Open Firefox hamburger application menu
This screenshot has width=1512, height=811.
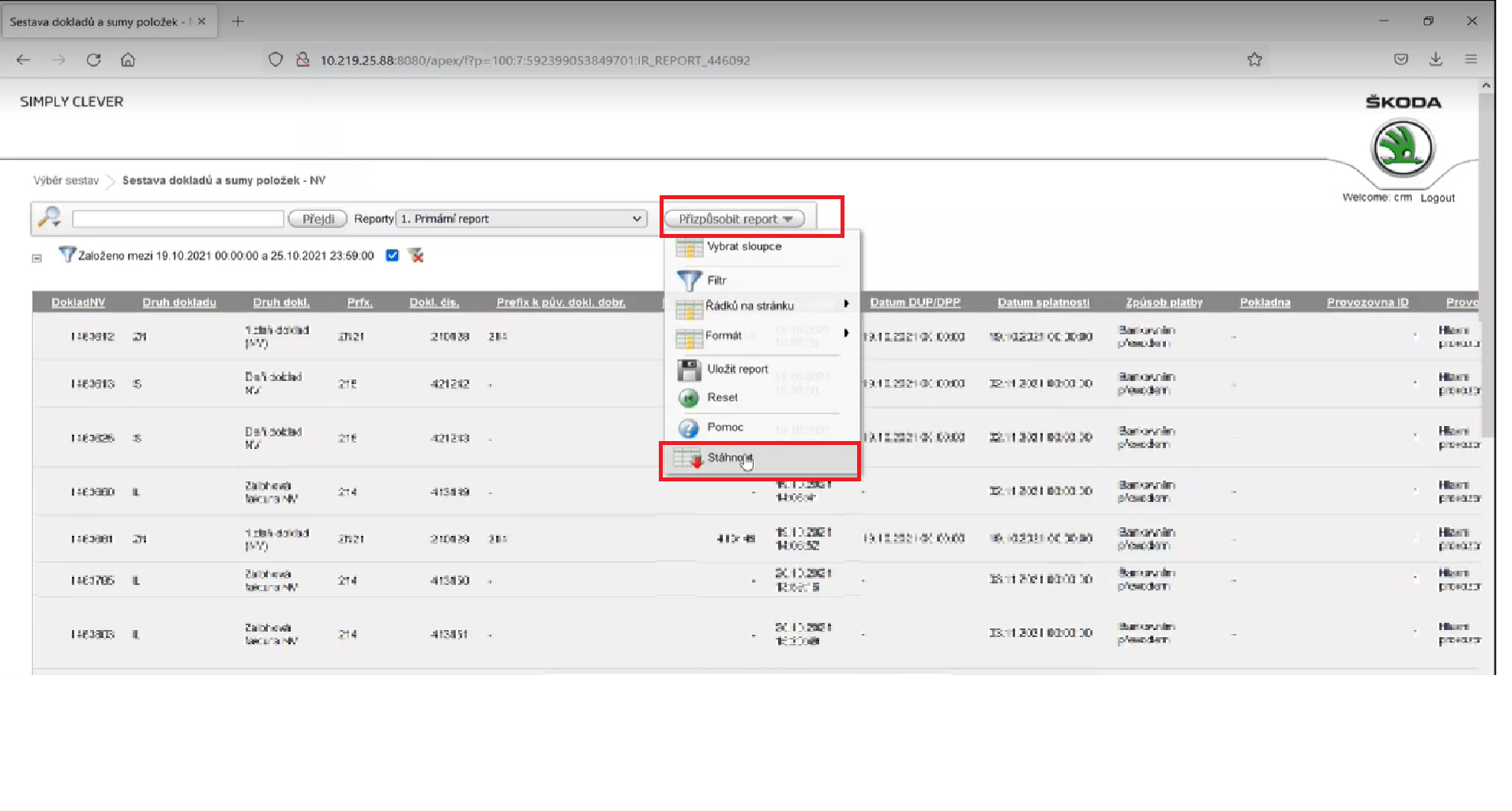pyautogui.click(x=1470, y=60)
